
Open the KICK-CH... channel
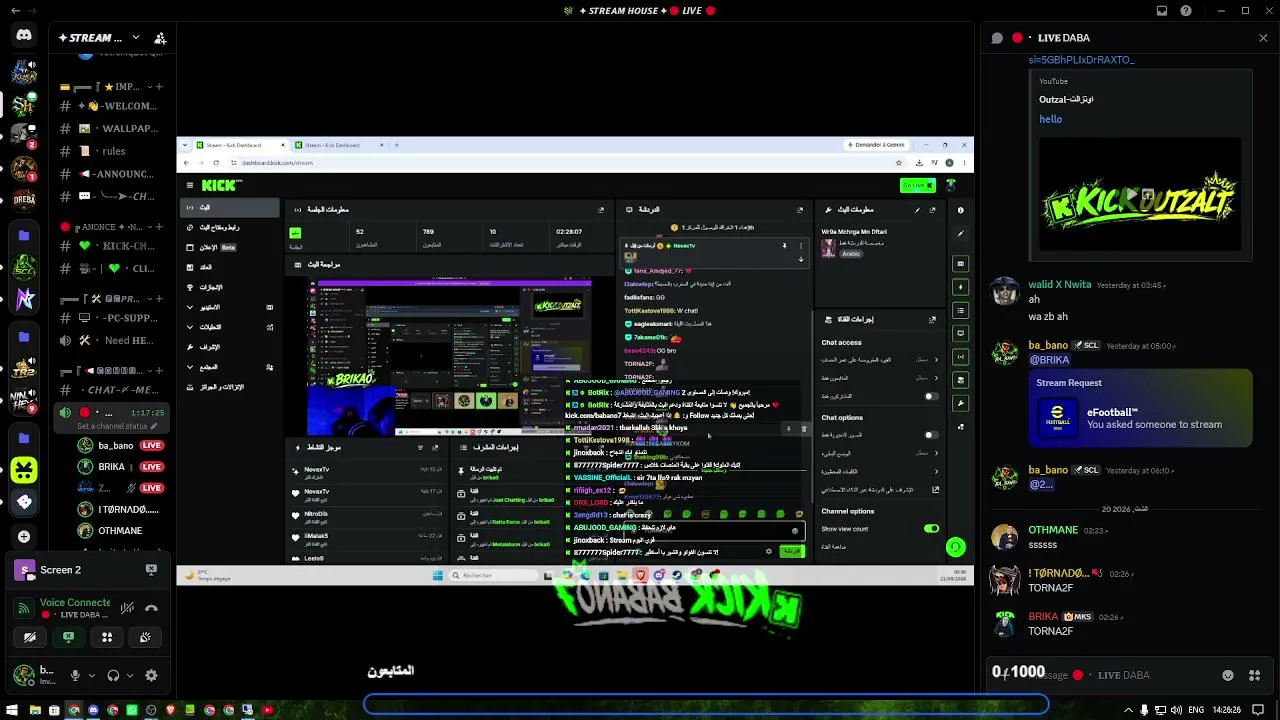tap(112, 246)
